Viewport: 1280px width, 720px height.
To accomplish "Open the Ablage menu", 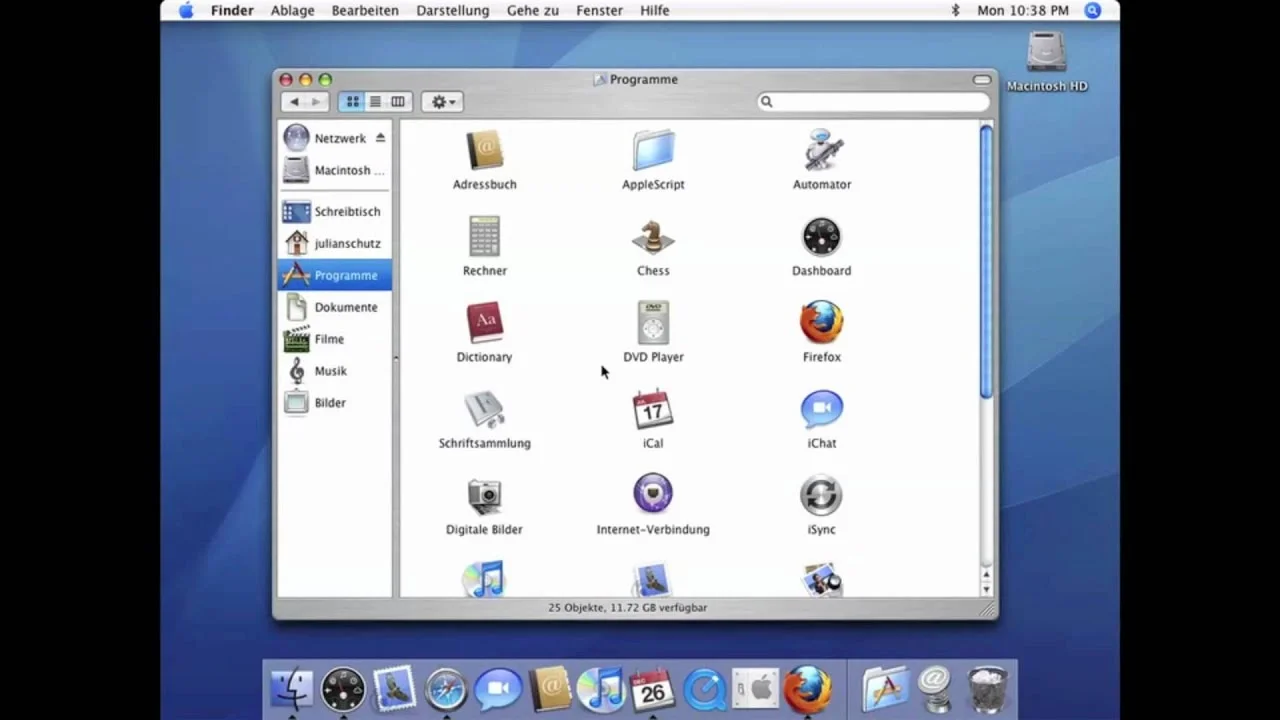I will (292, 10).
